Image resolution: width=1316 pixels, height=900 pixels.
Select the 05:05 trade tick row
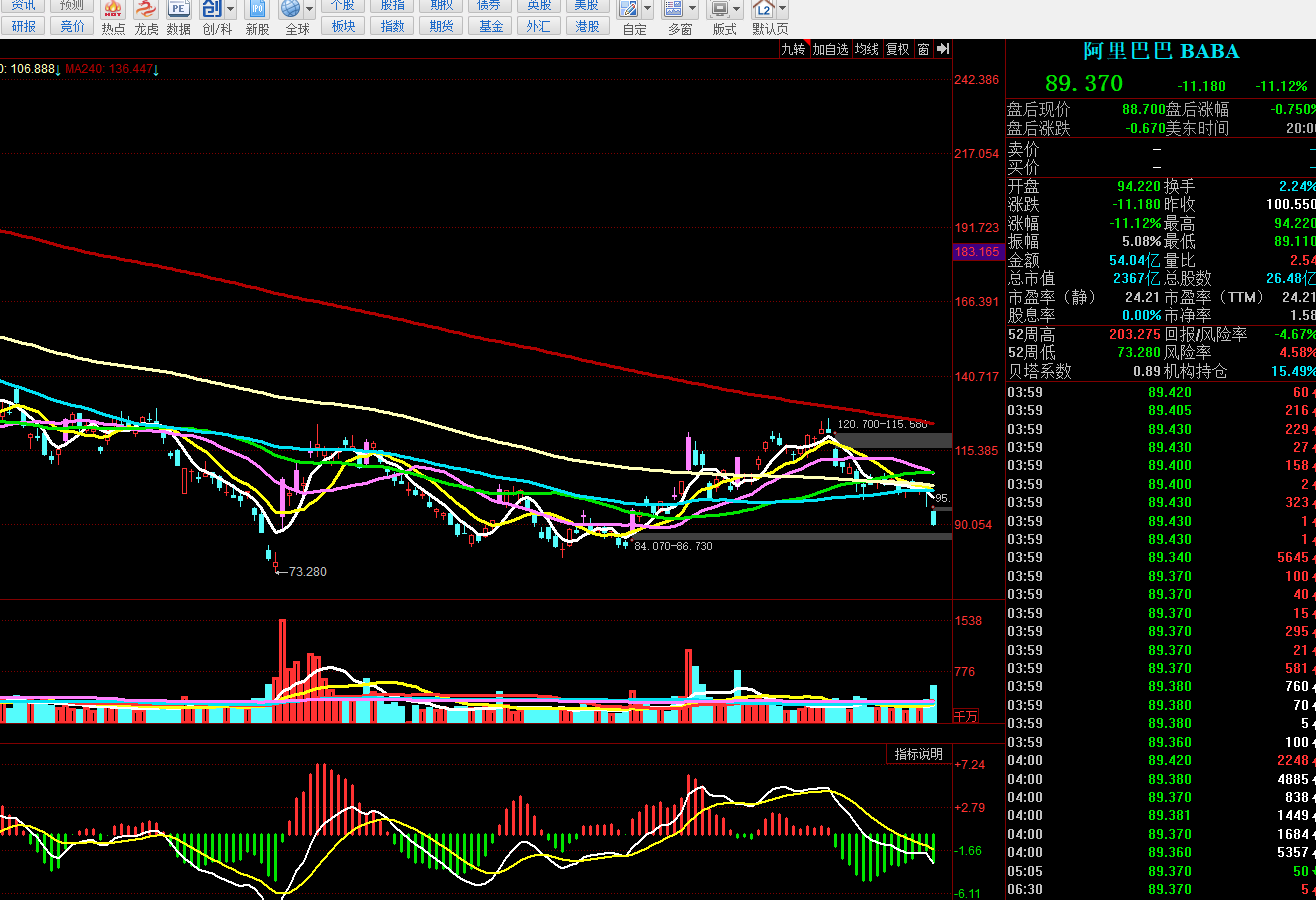(x=1160, y=871)
